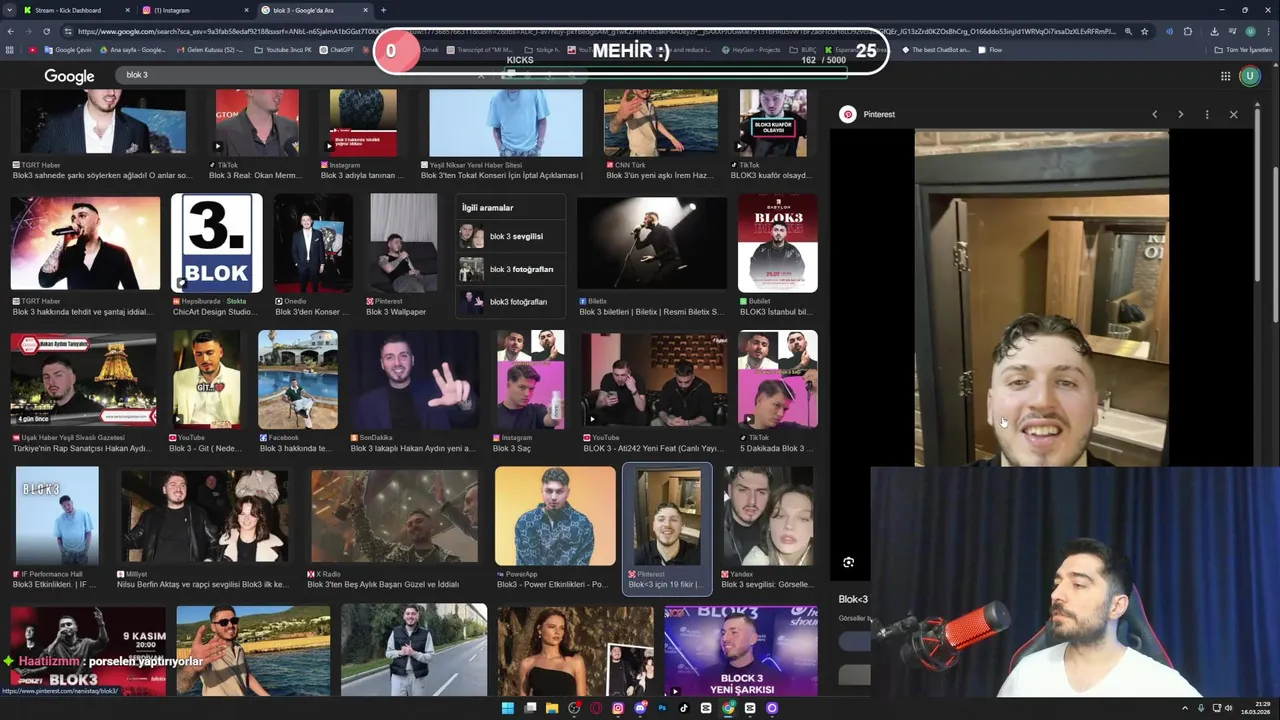
Task: Open Yandex Blok 3 sevgilisi result
Action: (769, 516)
